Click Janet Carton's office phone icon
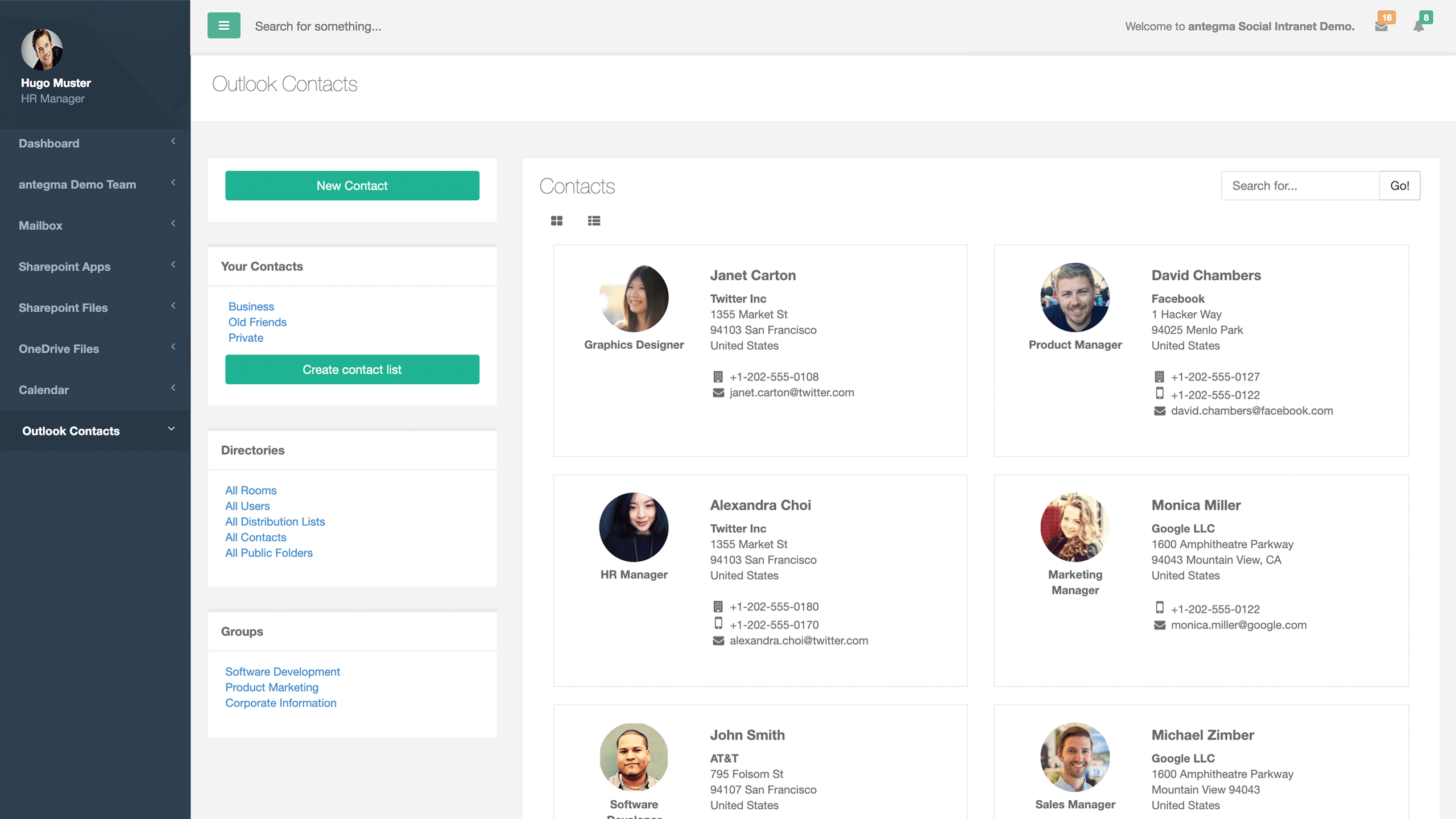The height and width of the screenshot is (819, 1456). pos(718,377)
